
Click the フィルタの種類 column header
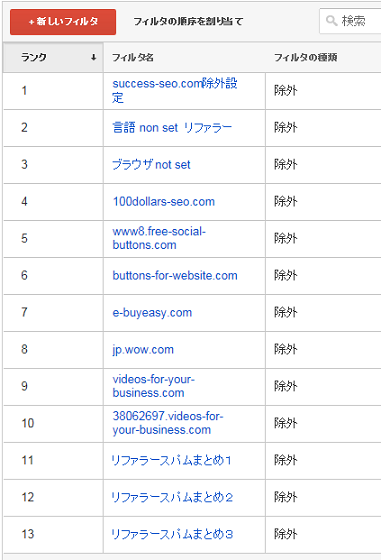click(305, 57)
